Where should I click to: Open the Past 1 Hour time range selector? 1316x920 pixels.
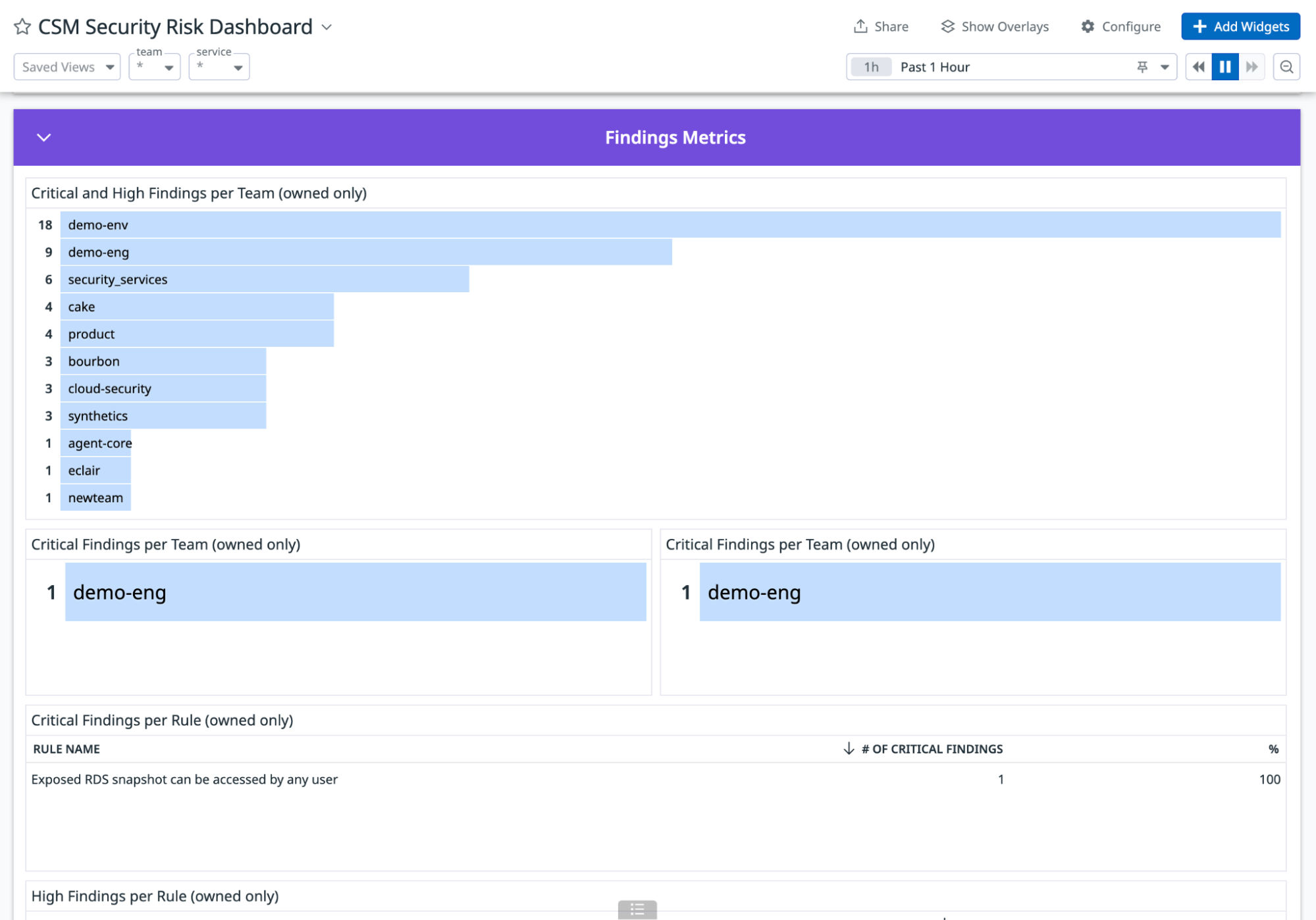(934, 66)
